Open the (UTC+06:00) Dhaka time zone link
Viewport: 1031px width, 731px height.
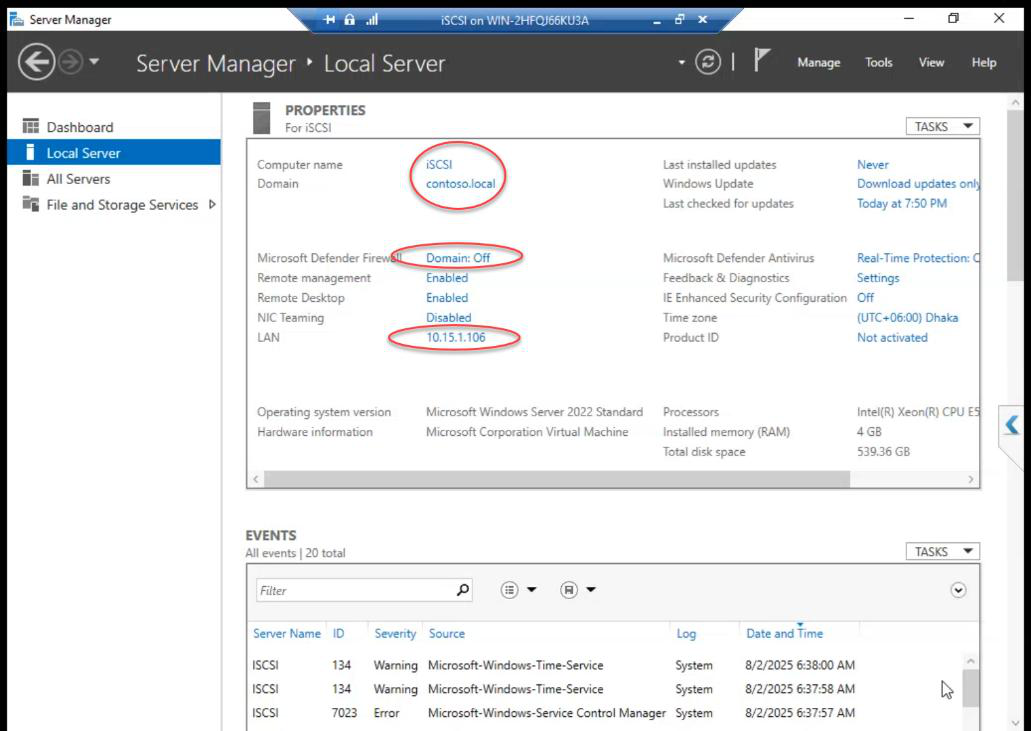coord(907,318)
